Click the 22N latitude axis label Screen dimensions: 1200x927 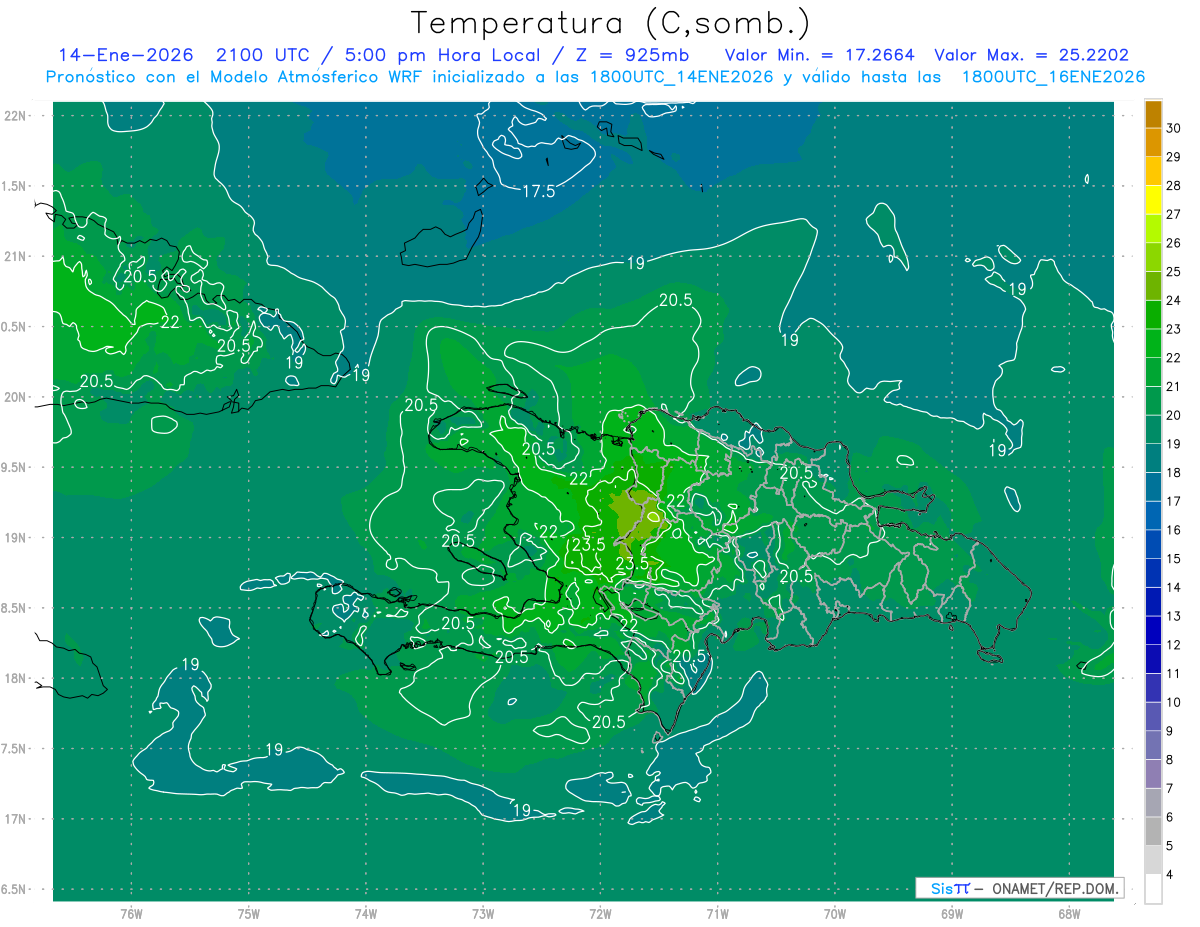[x=16, y=116]
